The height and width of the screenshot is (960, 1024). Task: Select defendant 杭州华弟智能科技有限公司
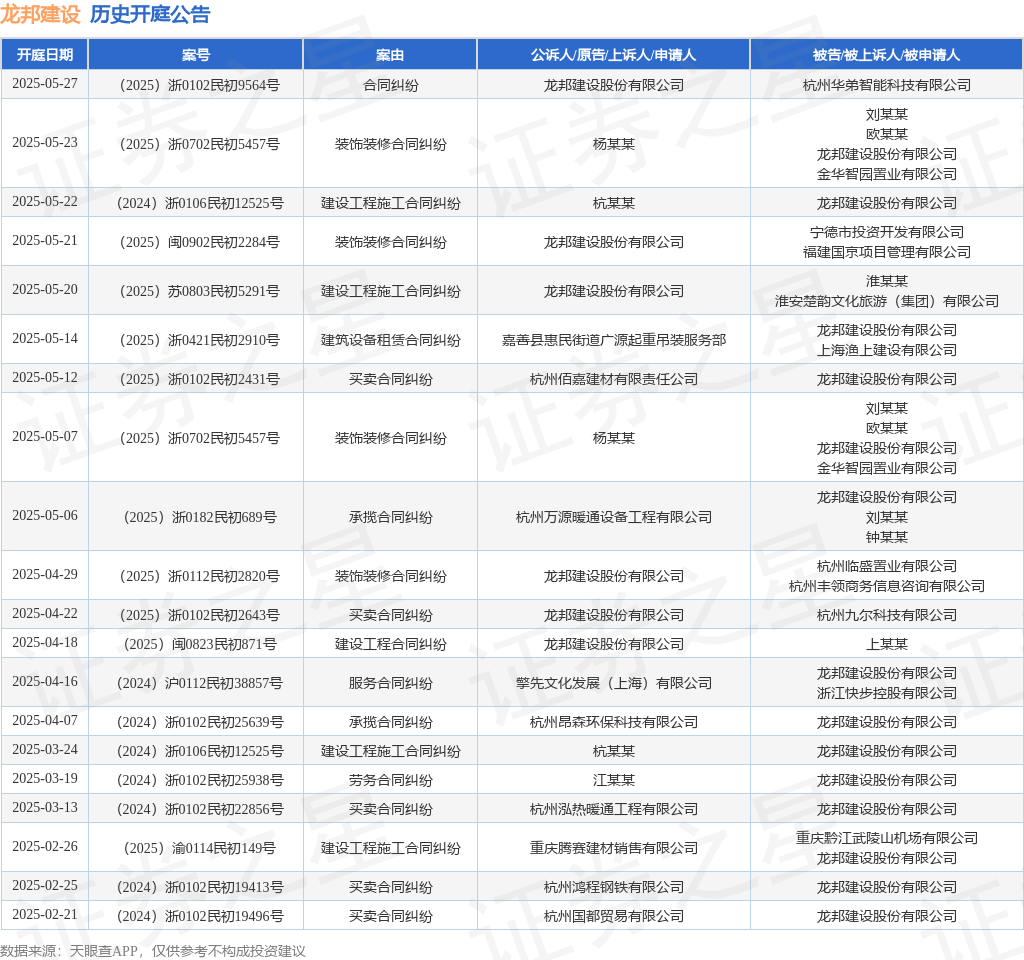(x=886, y=86)
